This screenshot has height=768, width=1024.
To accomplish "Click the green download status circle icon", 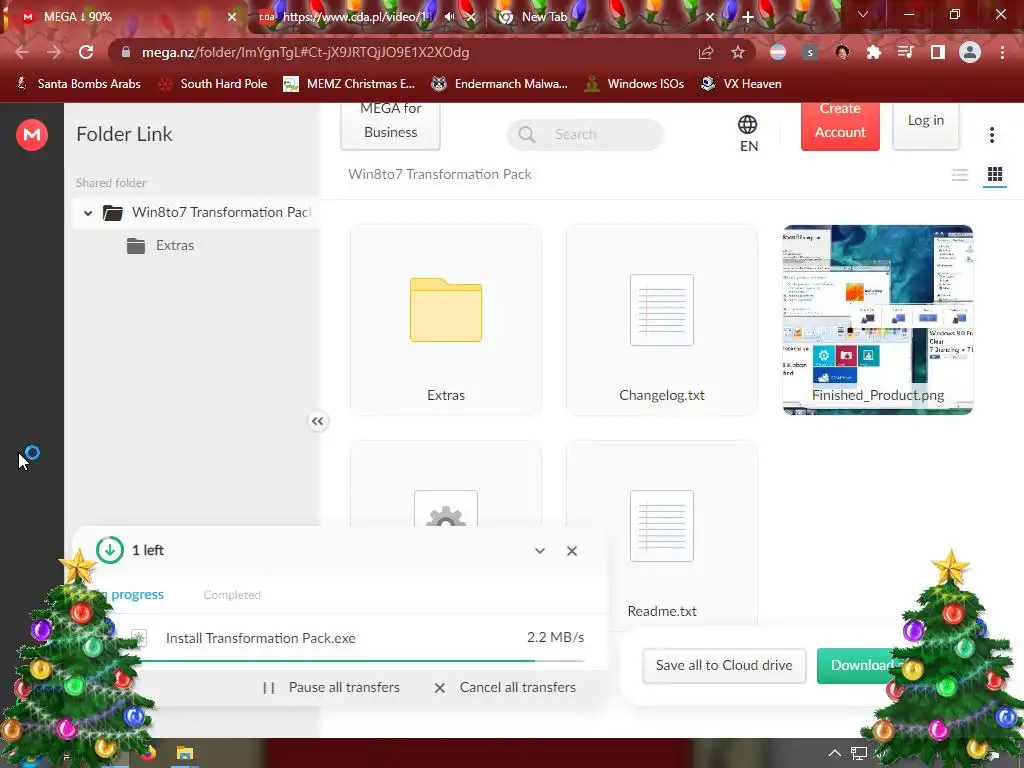I will (x=110, y=550).
